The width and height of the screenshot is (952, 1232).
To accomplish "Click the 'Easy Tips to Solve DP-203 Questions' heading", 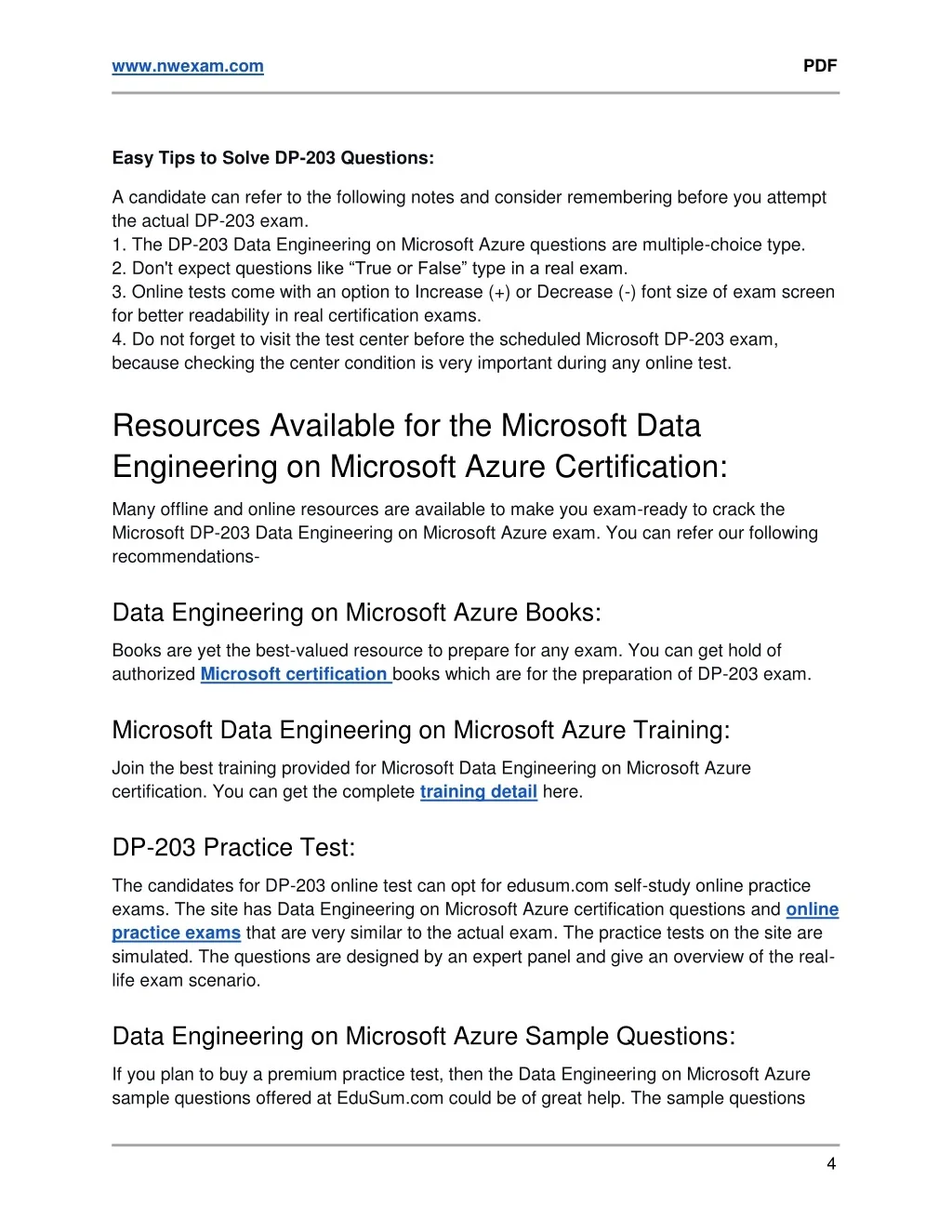I will point(272,158).
